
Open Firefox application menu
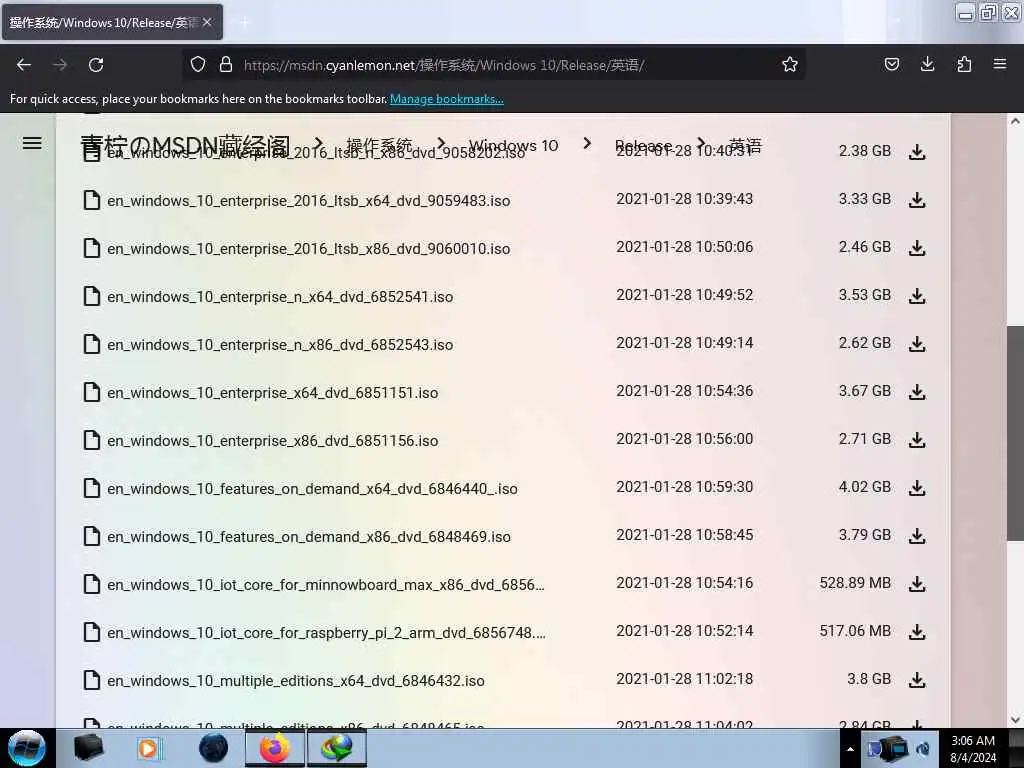tap(1000, 64)
